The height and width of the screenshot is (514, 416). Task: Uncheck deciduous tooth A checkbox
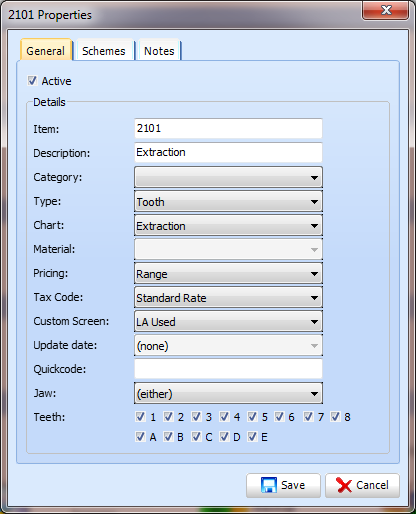click(140, 436)
